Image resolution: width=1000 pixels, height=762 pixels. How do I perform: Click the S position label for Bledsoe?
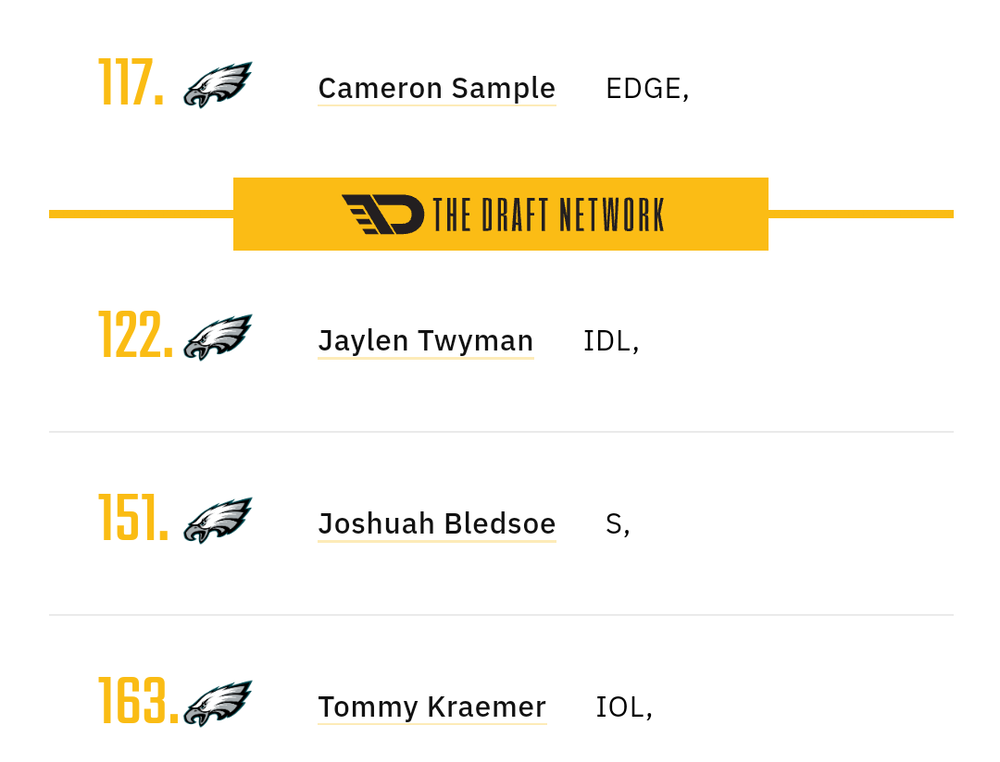(x=614, y=524)
